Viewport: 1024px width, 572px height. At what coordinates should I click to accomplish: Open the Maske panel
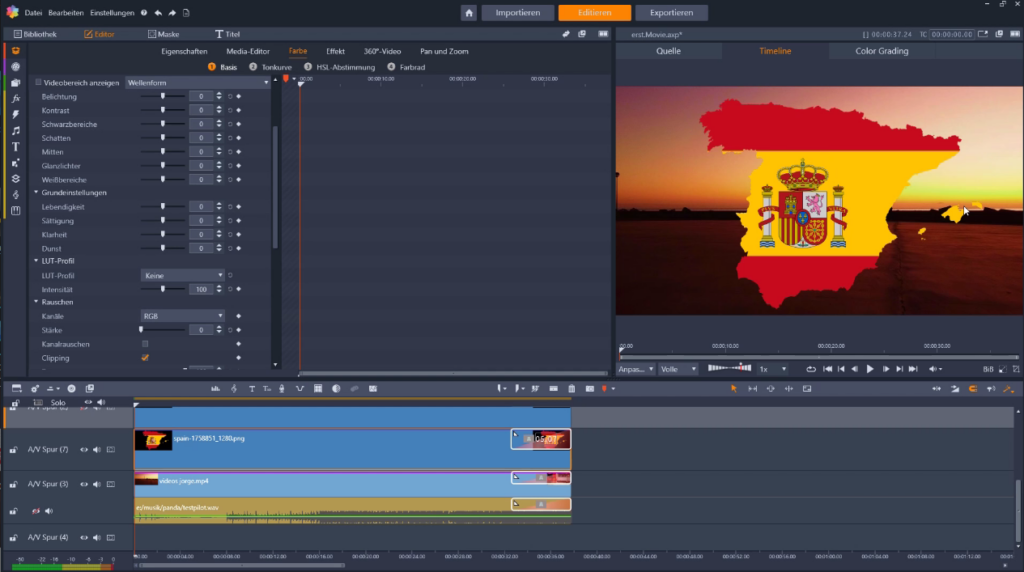164,34
